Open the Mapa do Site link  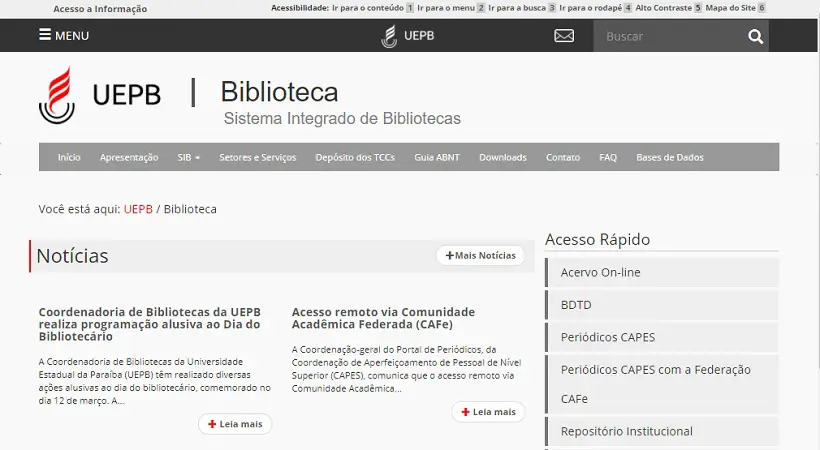pos(736,8)
